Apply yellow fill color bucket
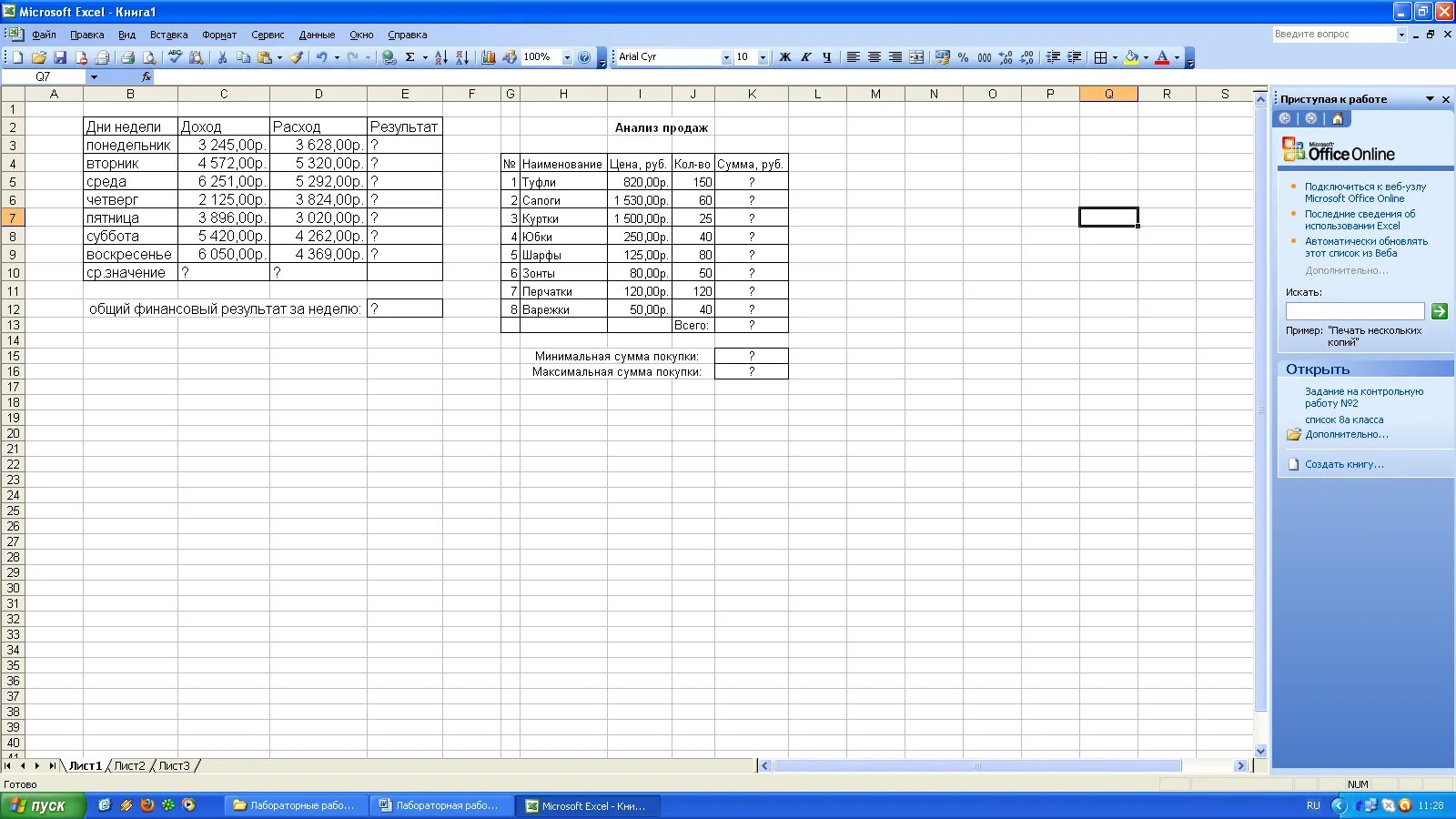The image size is (1456, 819). [x=1131, y=57]
